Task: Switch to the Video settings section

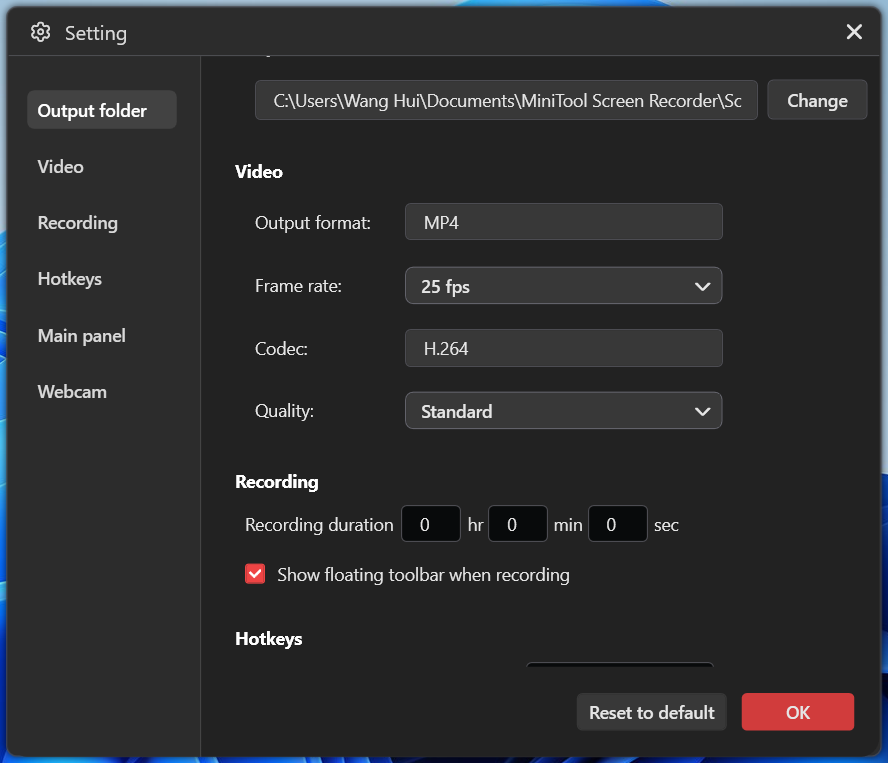Action: (x=60, y=166)
